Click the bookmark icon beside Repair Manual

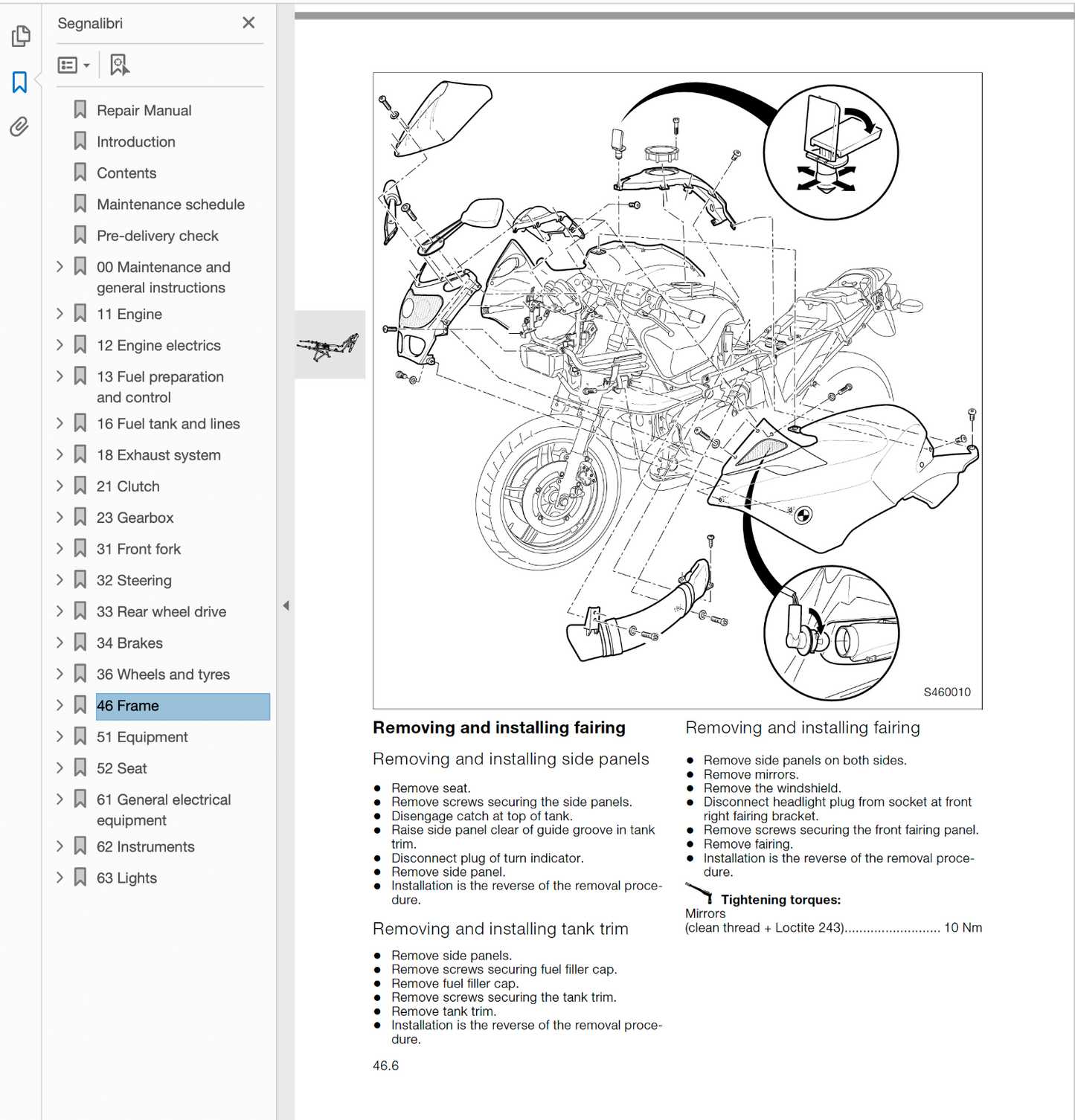pyautogui.click(x=80, y=110)
